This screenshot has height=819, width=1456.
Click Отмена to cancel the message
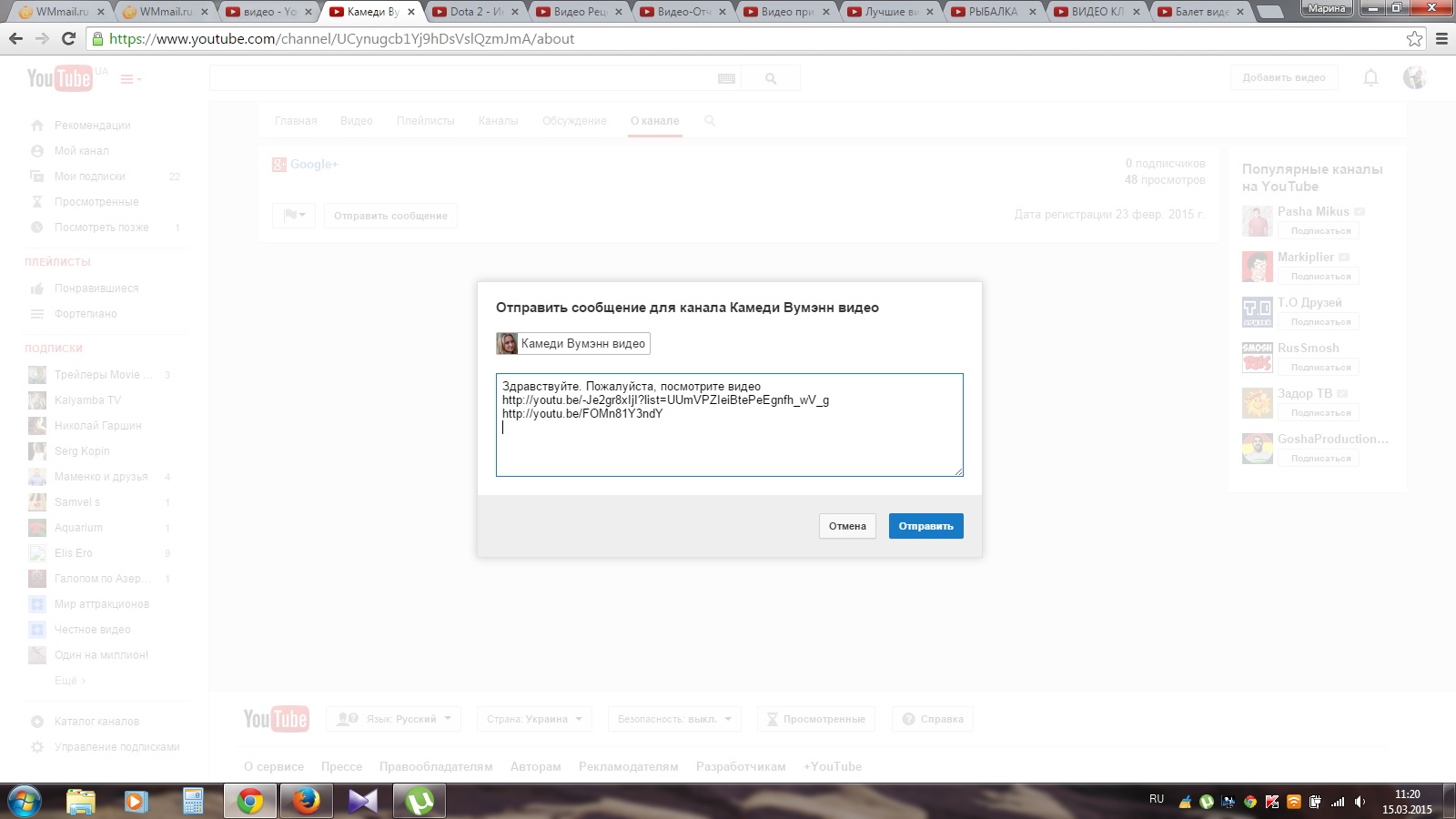pos(847,526)
